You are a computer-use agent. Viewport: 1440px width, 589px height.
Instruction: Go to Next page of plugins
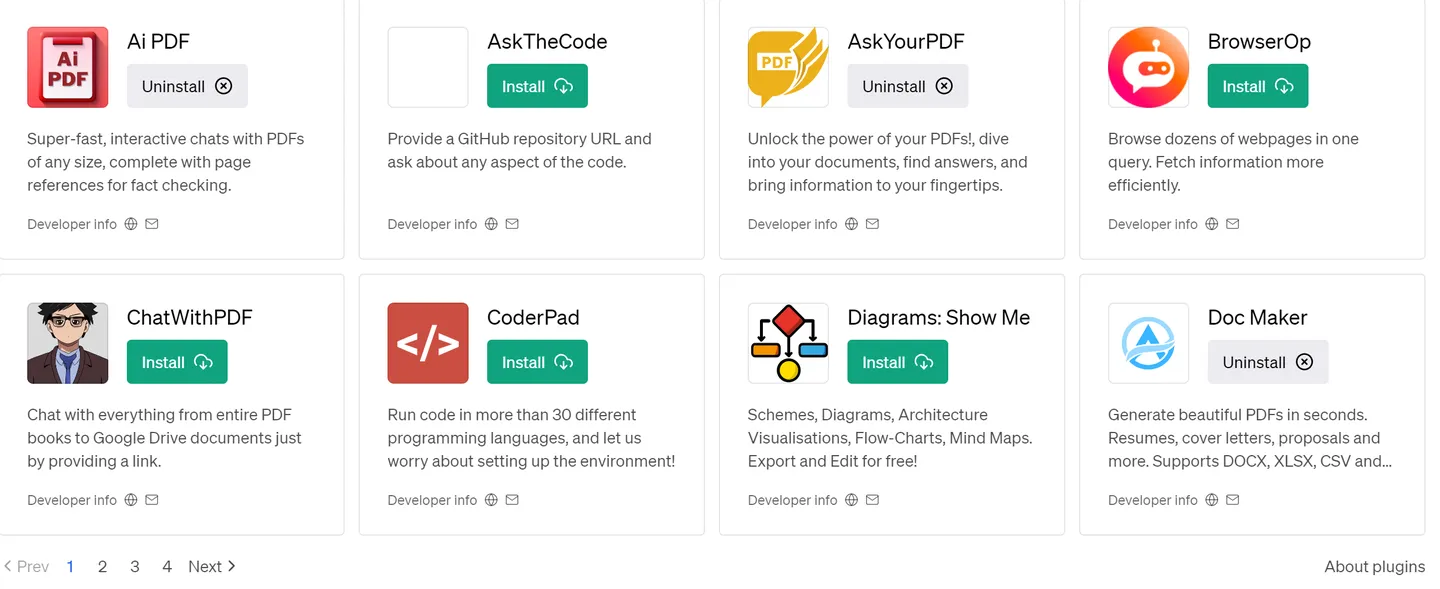[x=212, y=566]
